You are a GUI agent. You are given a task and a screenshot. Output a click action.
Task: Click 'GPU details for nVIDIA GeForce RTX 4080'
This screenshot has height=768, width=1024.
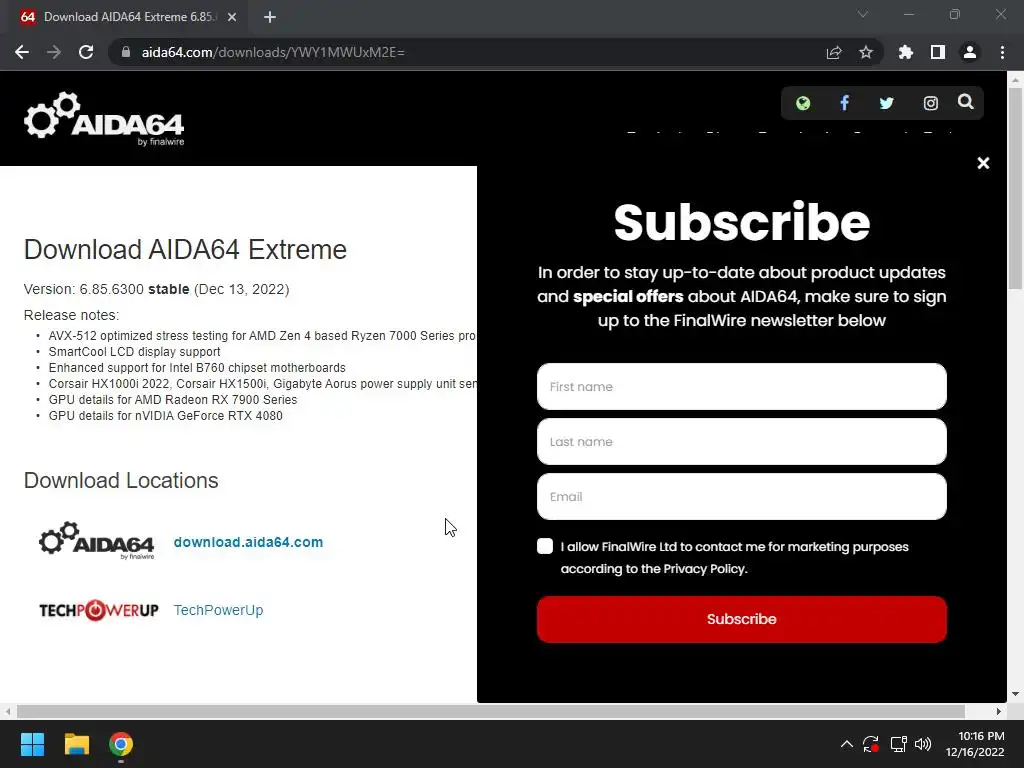(x=165, y=415)
